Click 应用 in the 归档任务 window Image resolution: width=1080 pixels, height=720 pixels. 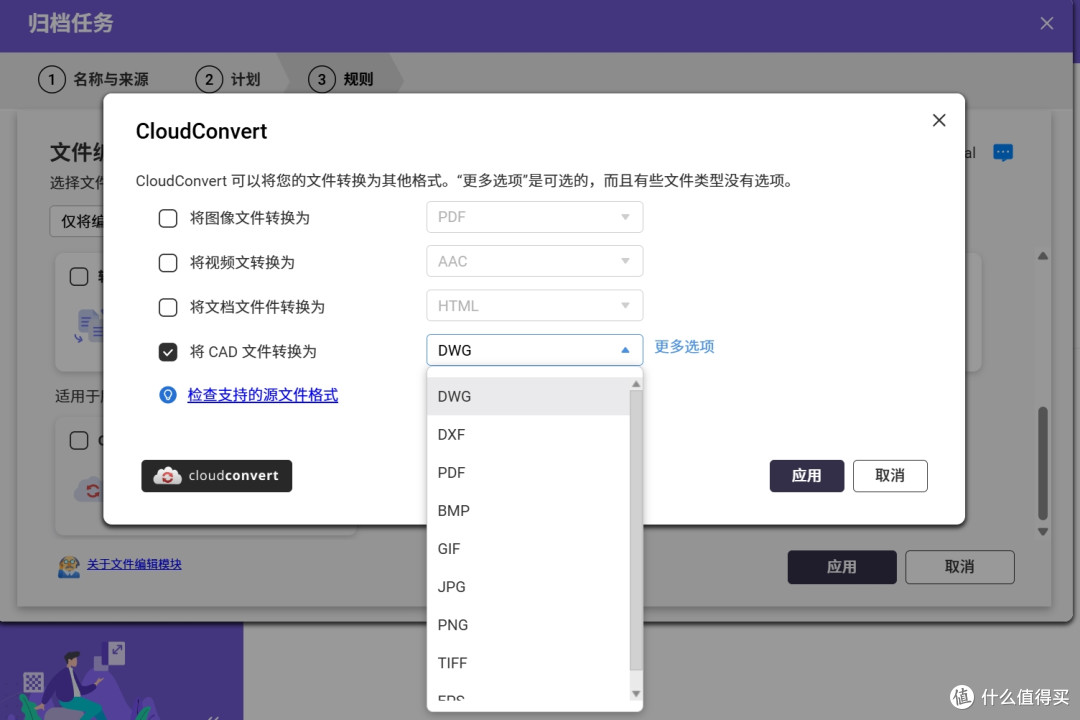(x=842, y=567)
